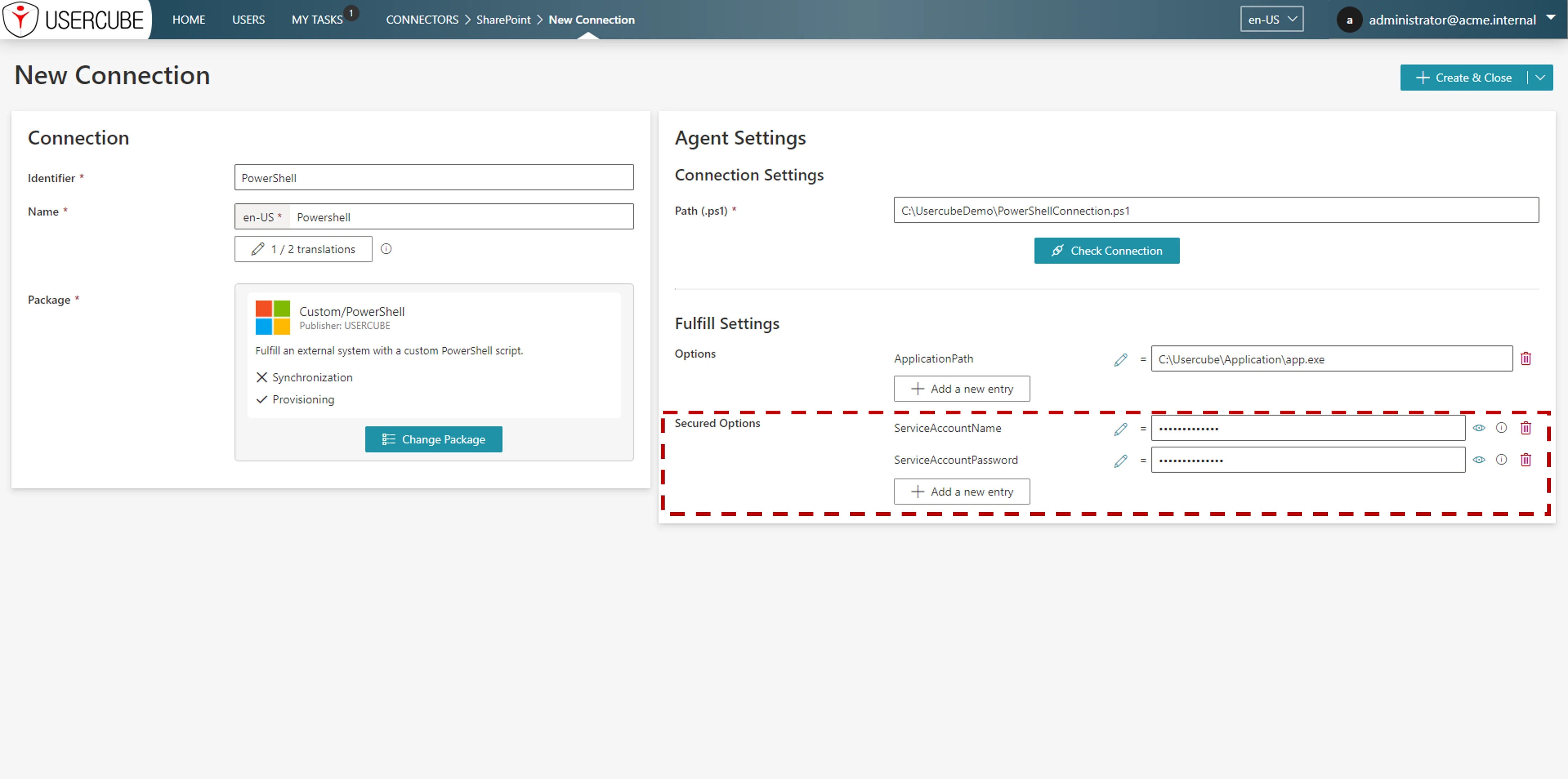Image resolution: width=1568 pixels, height=779 pixels.
Task: Show info for ServiceAccountName secured option
Action: click(1502, 428)
